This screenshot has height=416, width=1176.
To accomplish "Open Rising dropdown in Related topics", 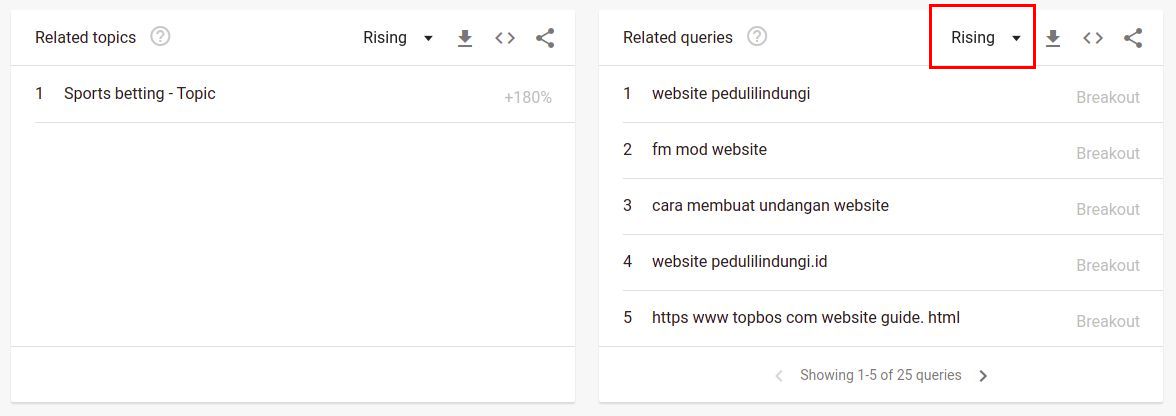I will click(398, 38).
